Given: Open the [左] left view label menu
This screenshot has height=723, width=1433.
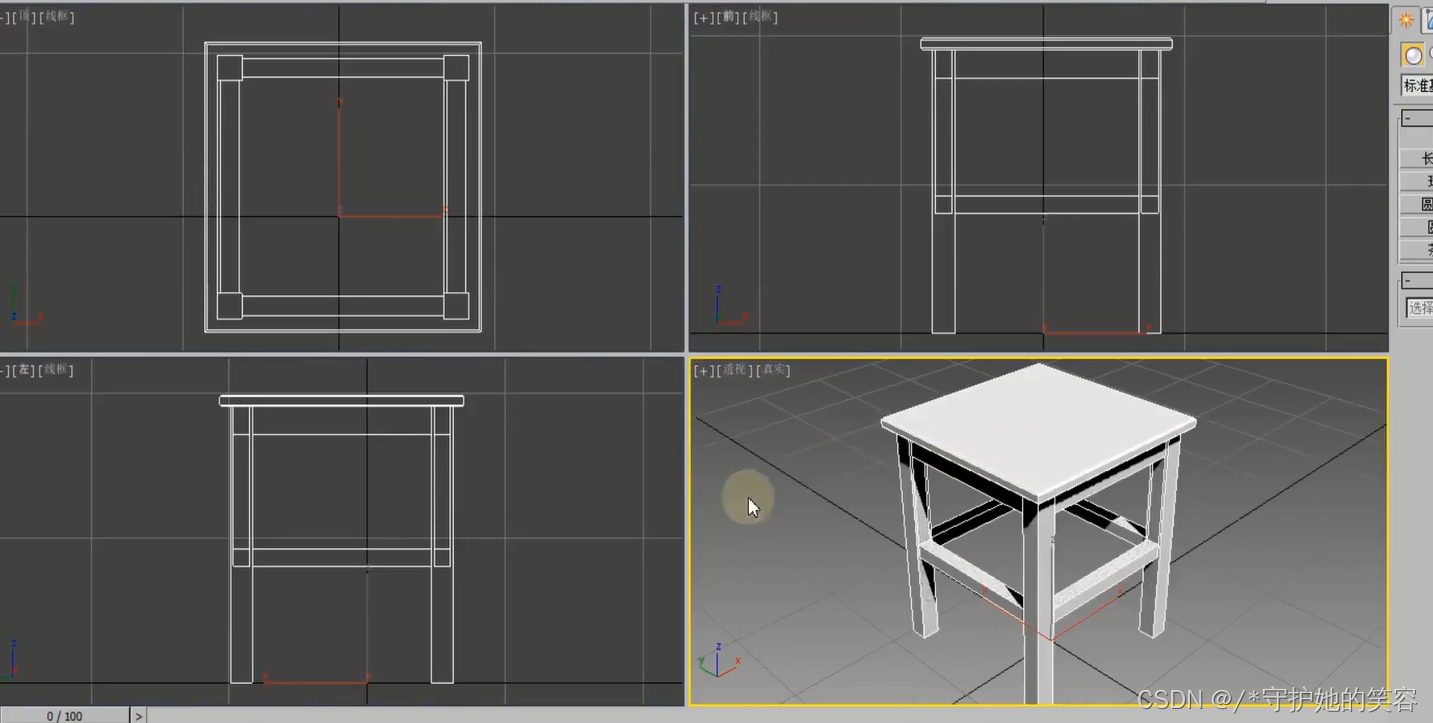Looking at the screenshot, I should tap(23, 370).
